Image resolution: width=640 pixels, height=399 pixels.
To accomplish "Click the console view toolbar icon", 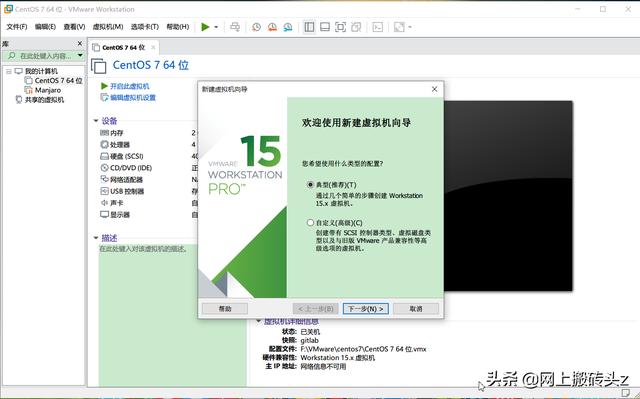I will click(x=378, y=27).
